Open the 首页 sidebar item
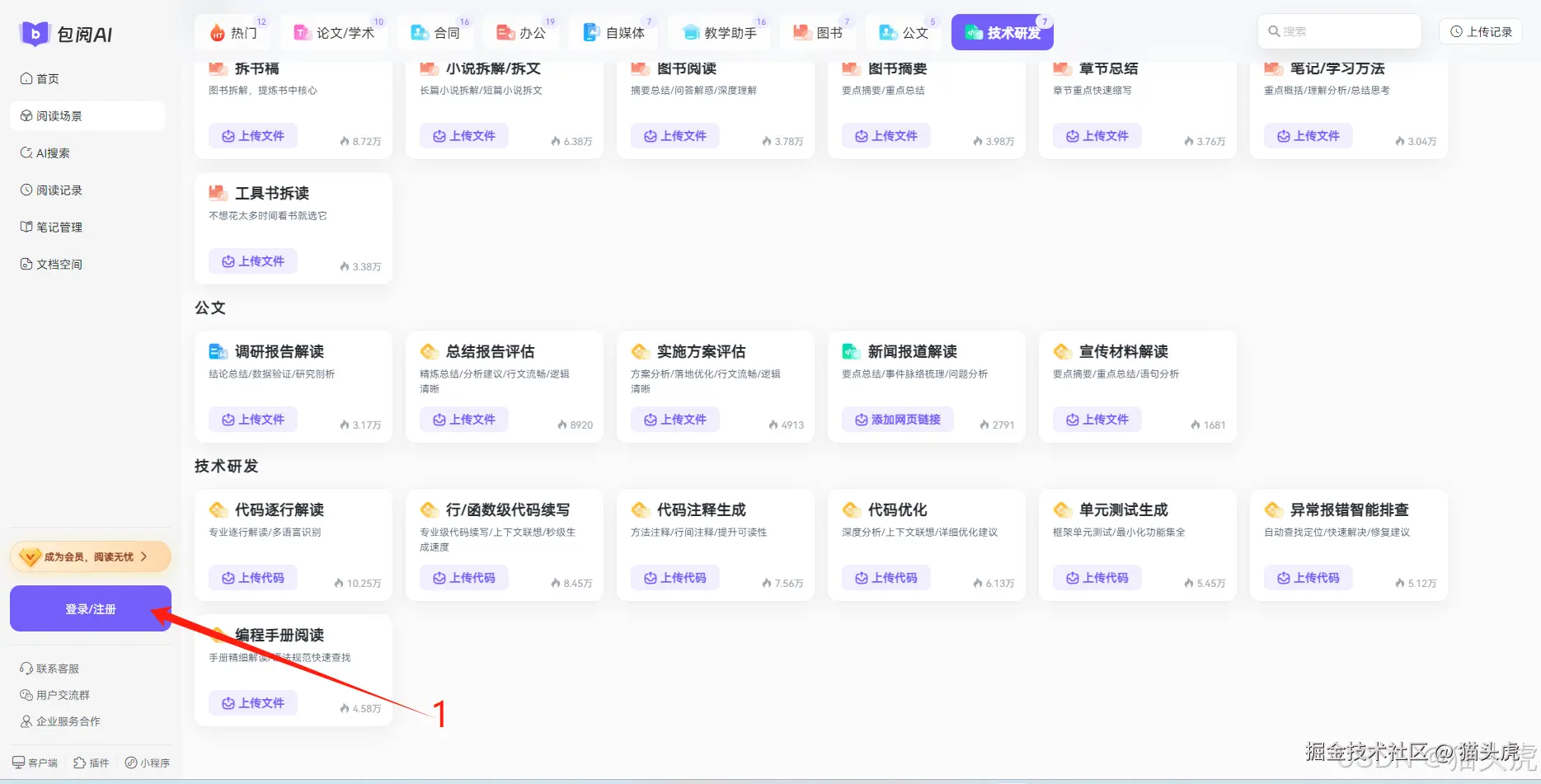The width and height of the screenshot is (1541, 784). (x=47, y=78)
